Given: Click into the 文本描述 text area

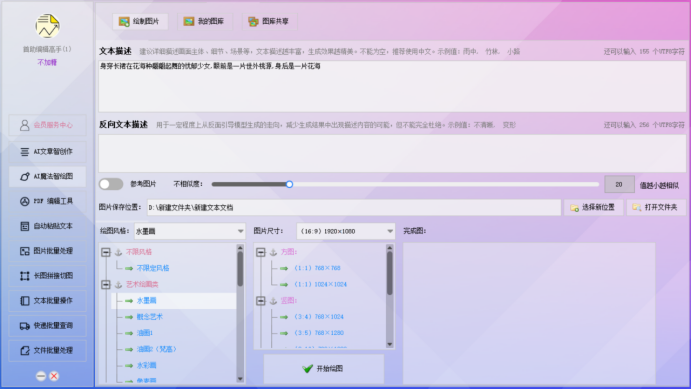Looking at the screenshot, I should click(x=392, y=86).
